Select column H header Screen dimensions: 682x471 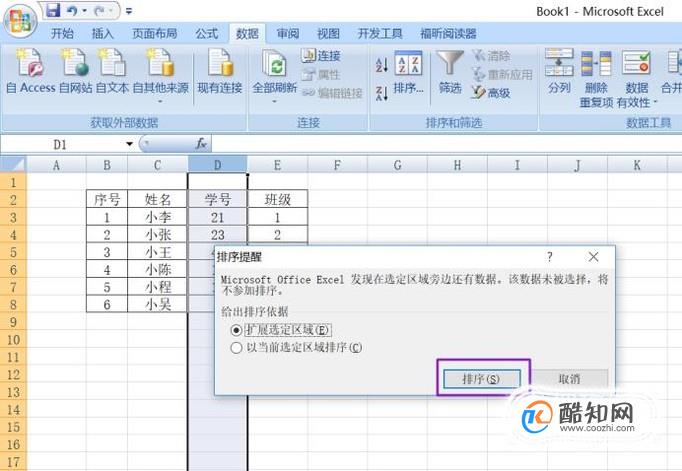[x=457, y=165]
